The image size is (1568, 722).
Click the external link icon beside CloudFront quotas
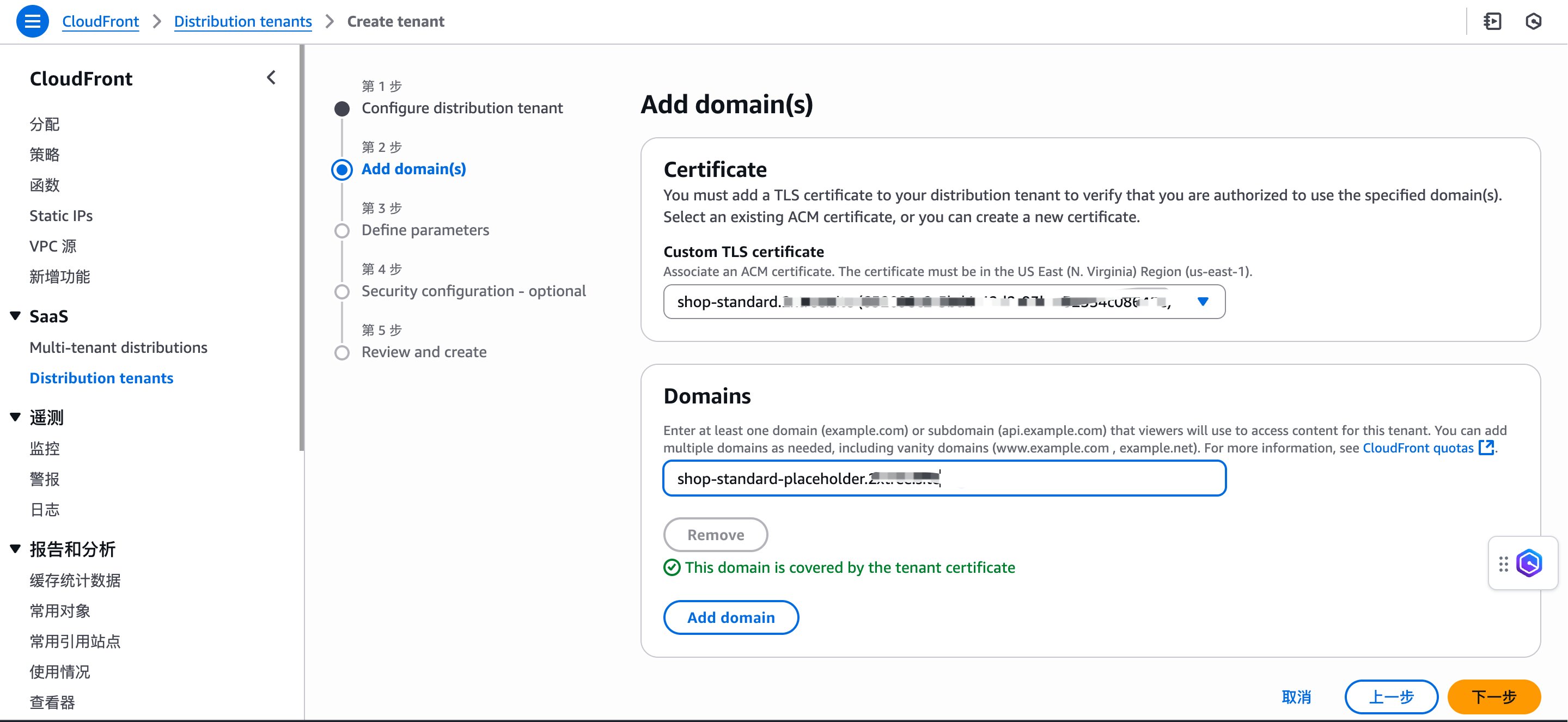[x=1486, y=448]
